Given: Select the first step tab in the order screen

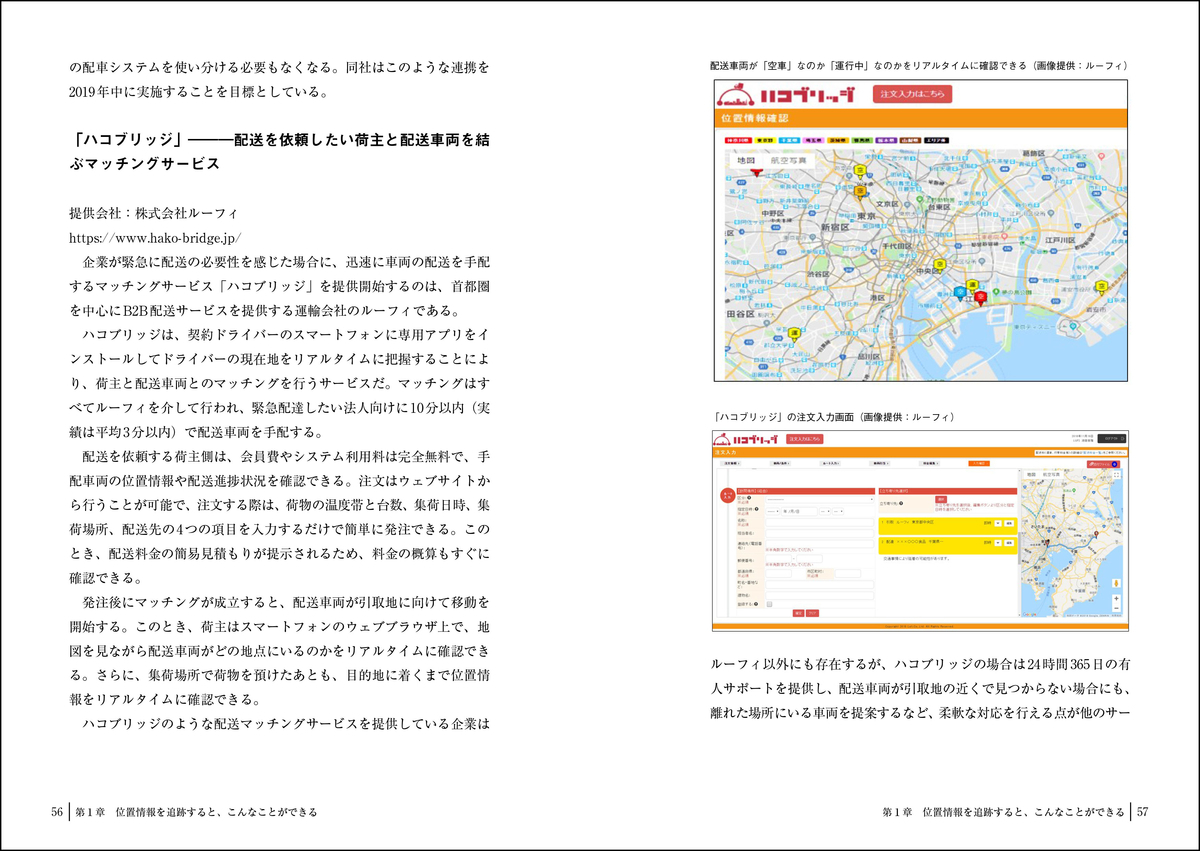Looking at the screenshot, I should pos(731,463).
